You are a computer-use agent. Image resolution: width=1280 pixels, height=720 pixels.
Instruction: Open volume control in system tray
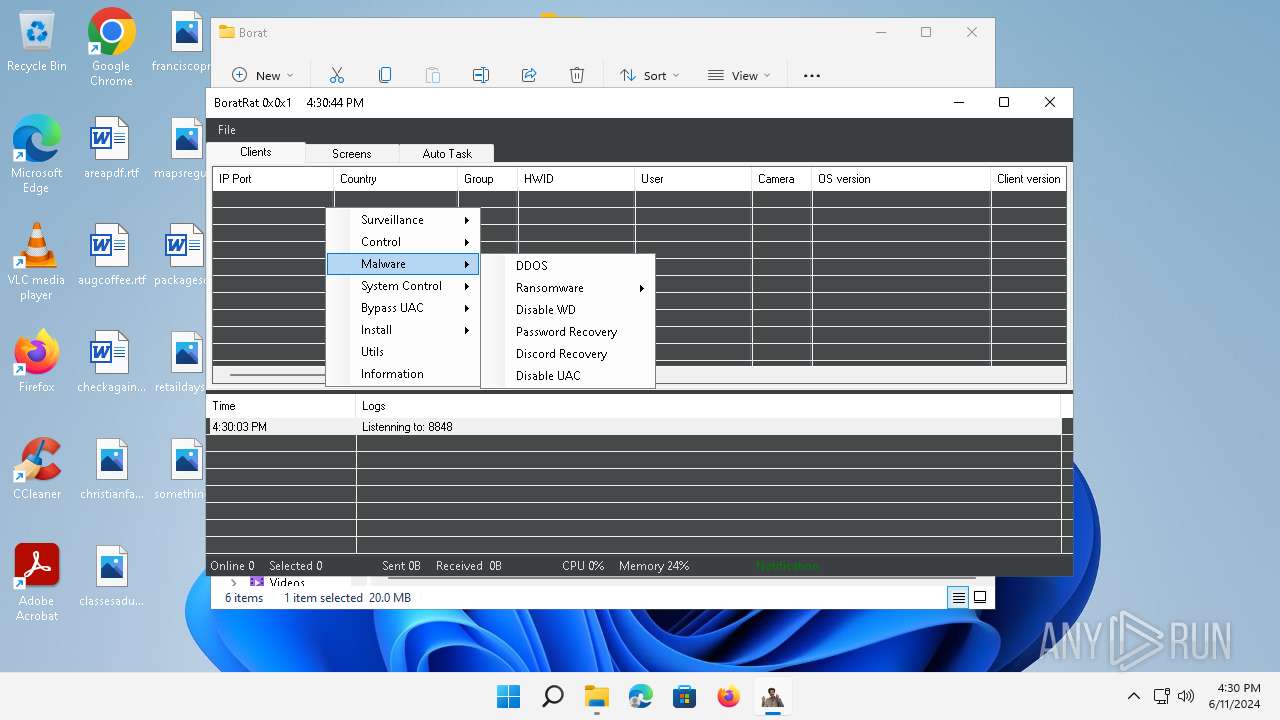click(1187, 696)
